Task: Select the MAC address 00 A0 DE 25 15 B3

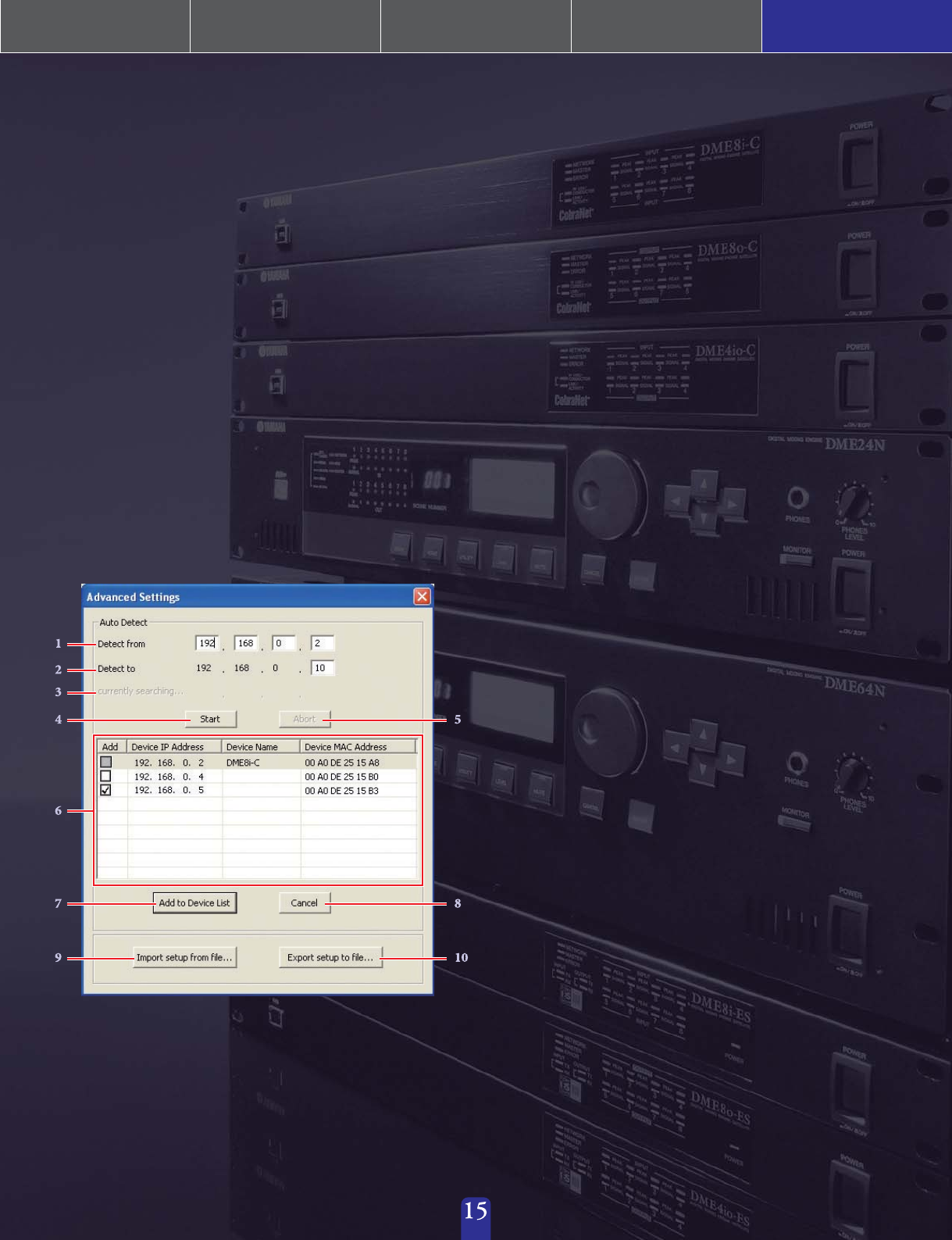Action: pyautogui.click(x=342, y=791)
